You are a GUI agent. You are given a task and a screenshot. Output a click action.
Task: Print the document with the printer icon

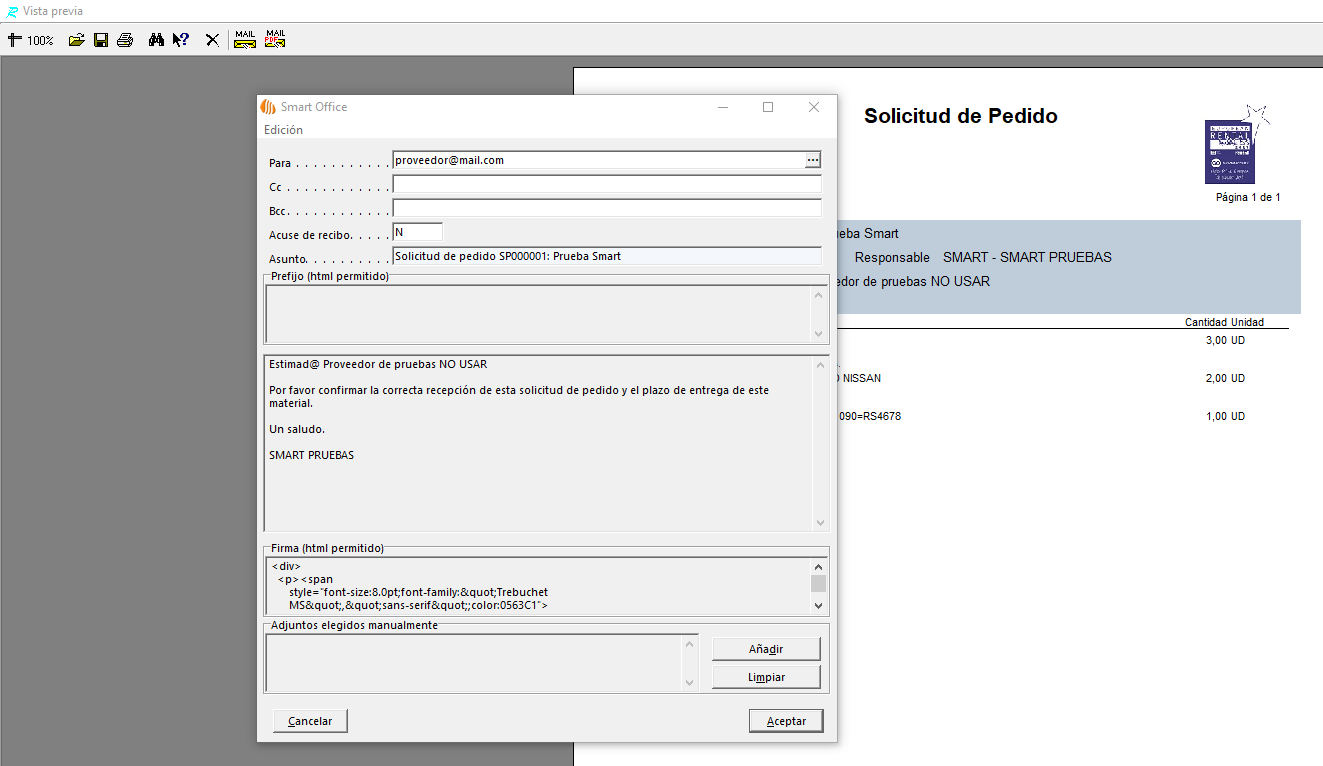coord(125,40)
